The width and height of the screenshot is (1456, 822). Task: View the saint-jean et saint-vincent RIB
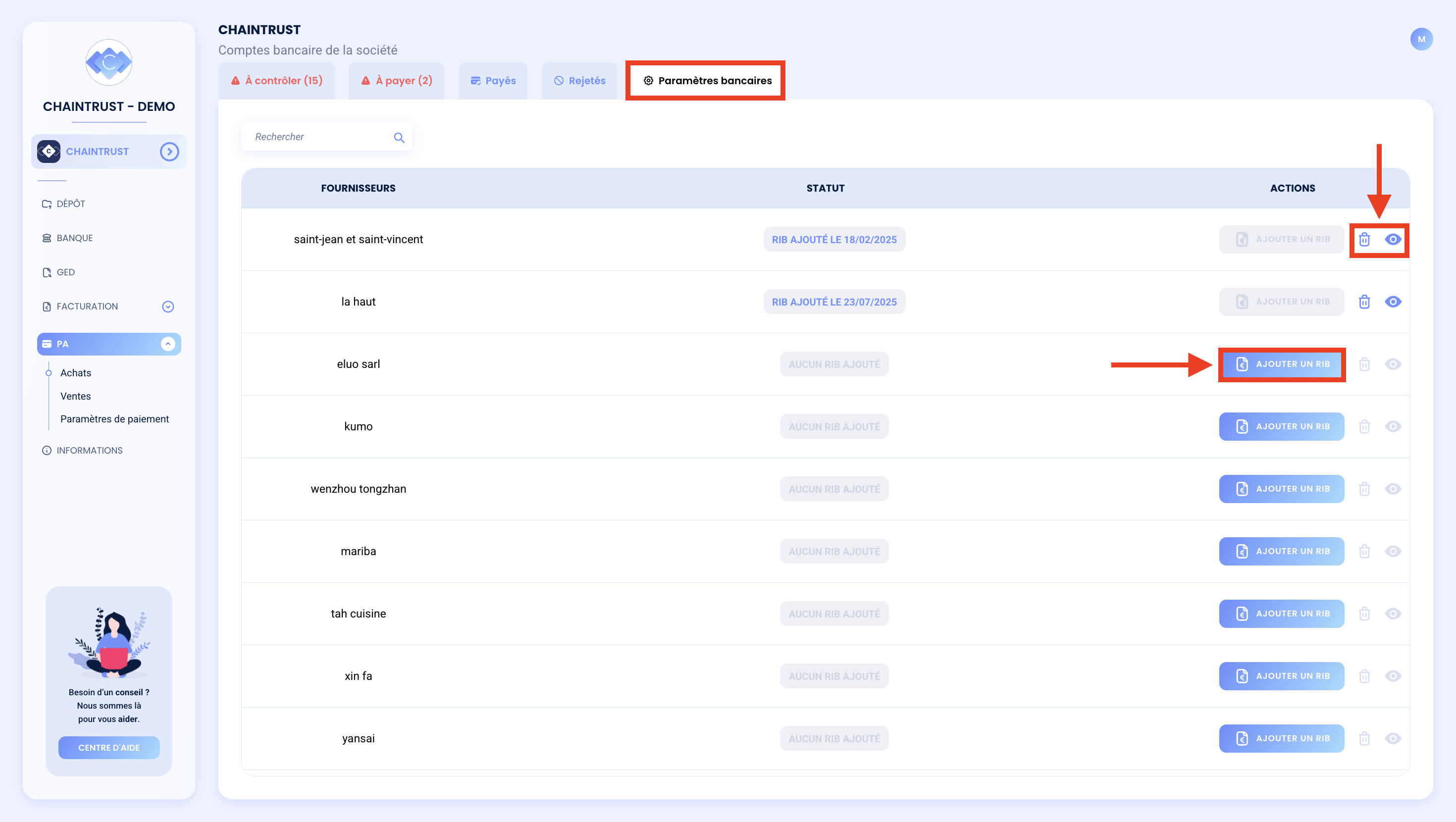[1393, 239]
